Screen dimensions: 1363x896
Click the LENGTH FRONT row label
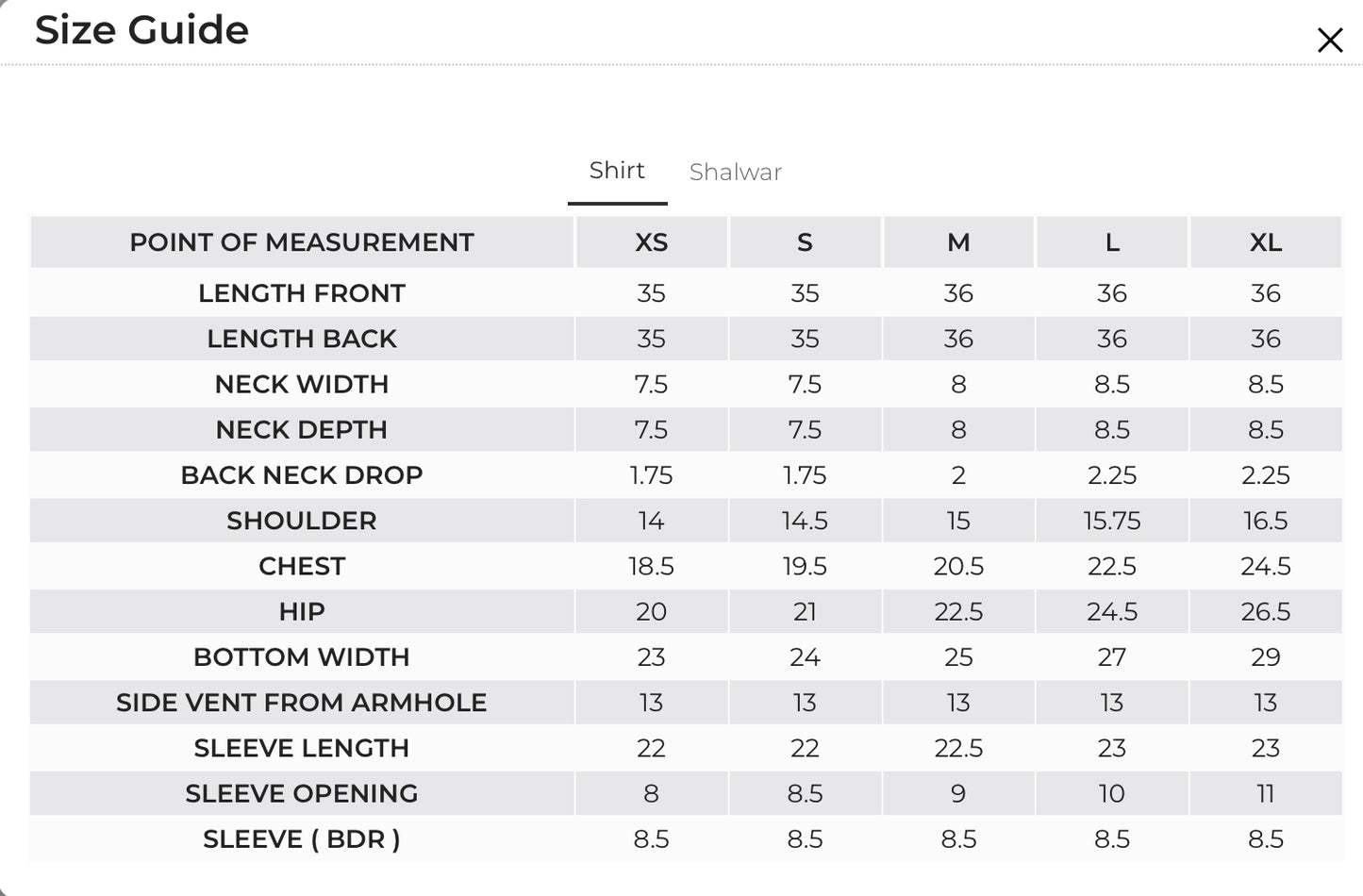coord(302,293)
